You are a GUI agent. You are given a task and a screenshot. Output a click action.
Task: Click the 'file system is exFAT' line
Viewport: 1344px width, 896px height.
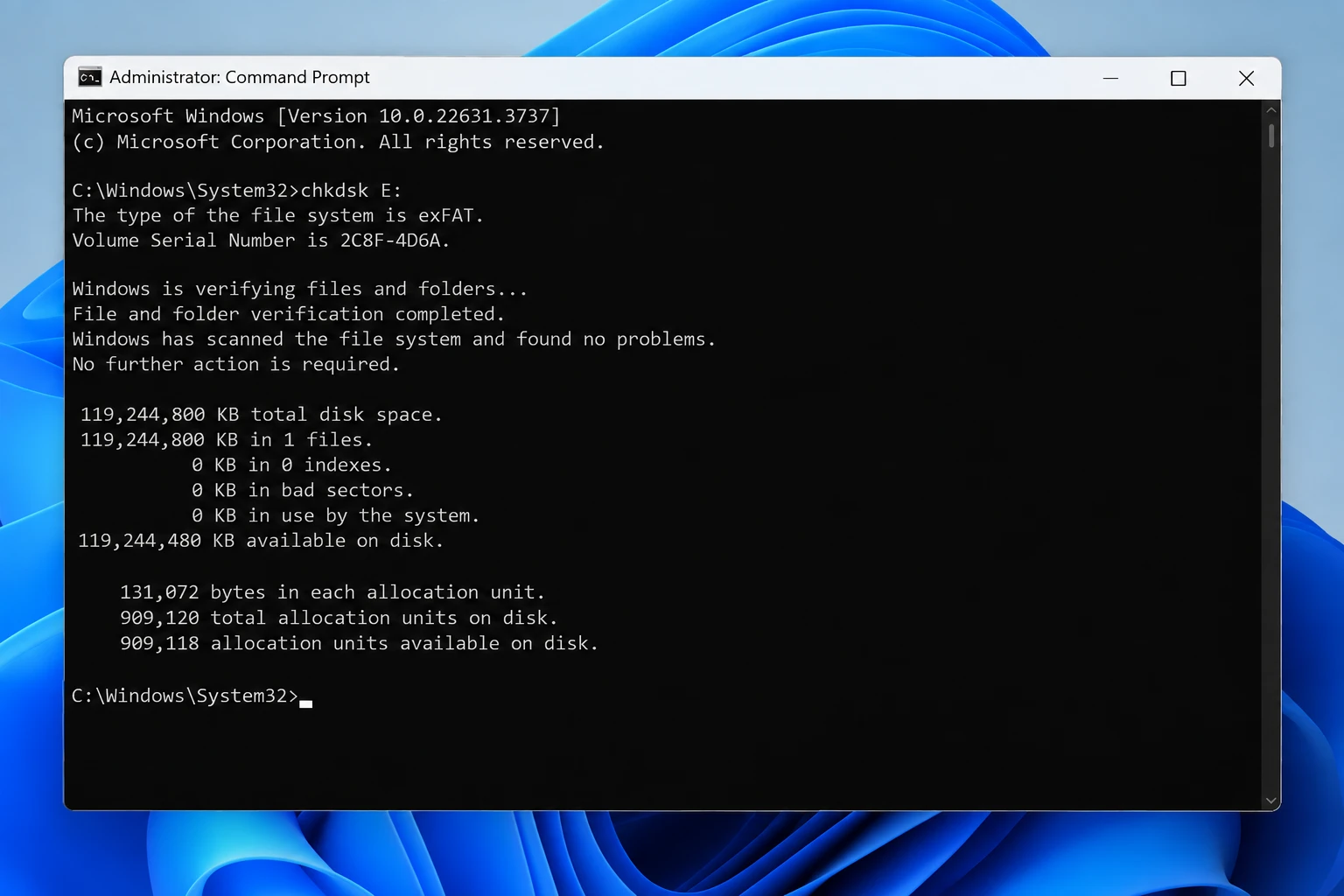pyautogui.click(x=277, y=215)
